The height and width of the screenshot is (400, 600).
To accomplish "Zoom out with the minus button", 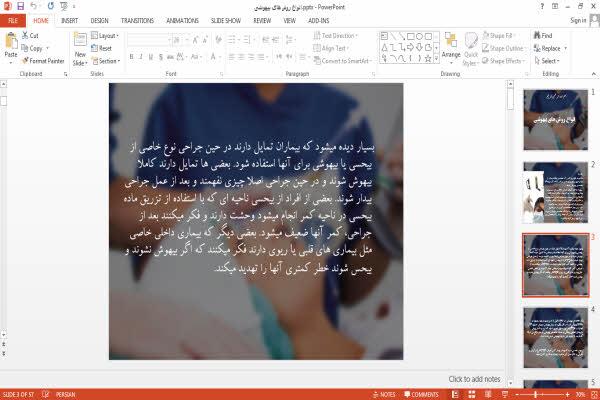I will click(x=517, y=394).
